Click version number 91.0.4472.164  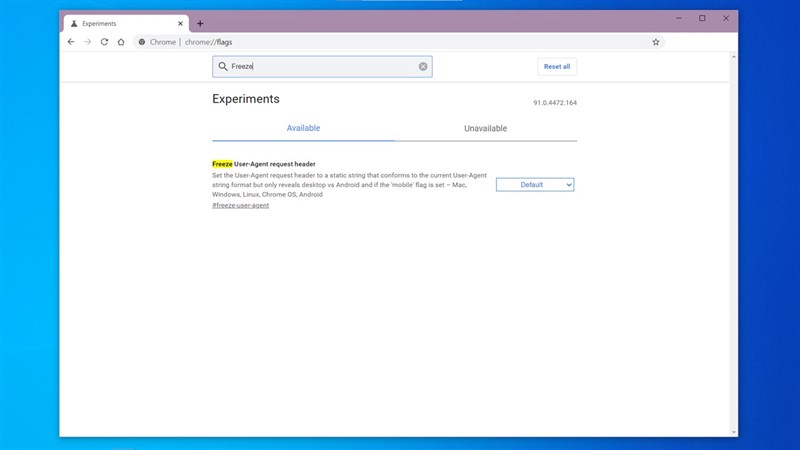click(x=555, y=103)
